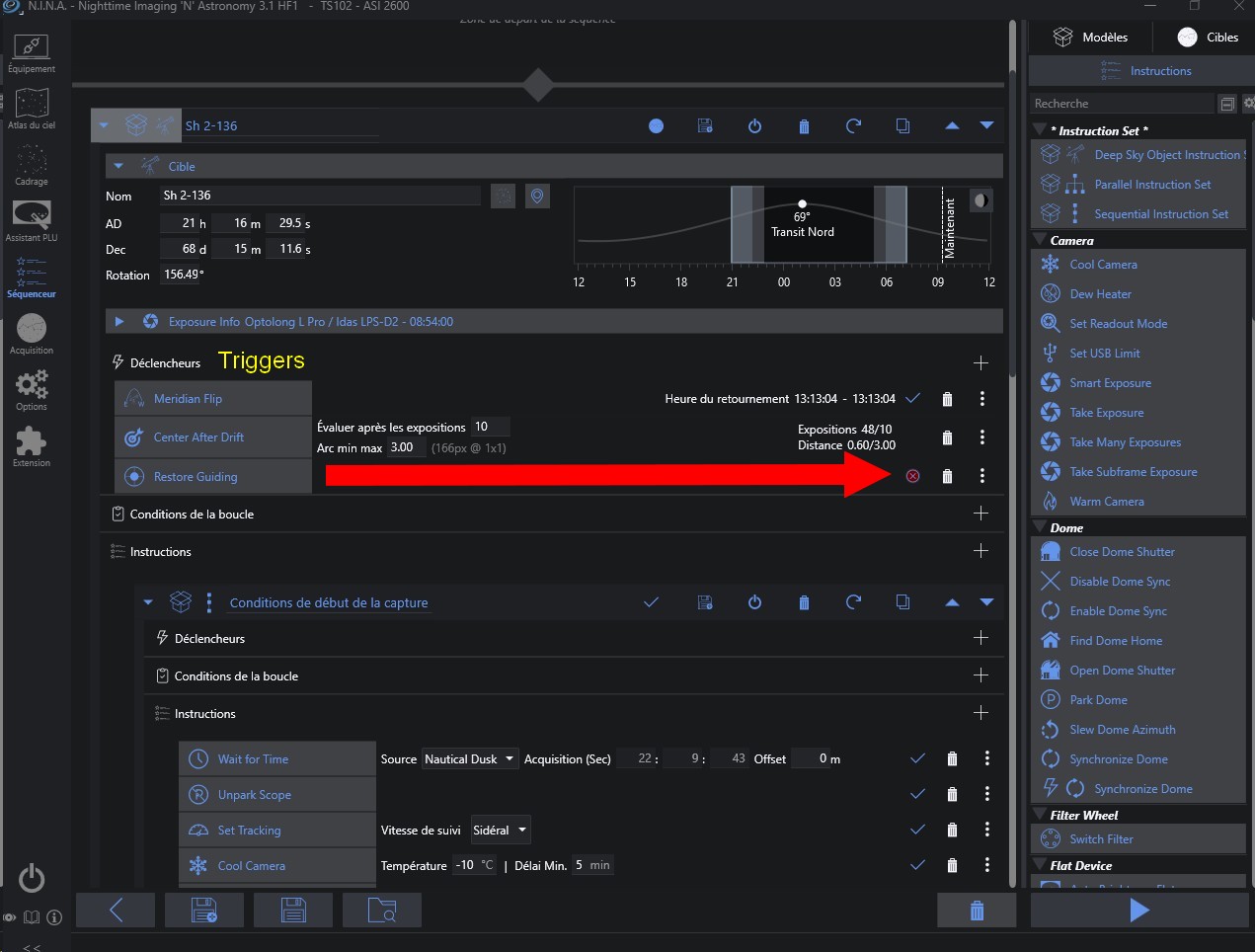Select Deep Sky Object Instruction Set

click(1138, 155)
